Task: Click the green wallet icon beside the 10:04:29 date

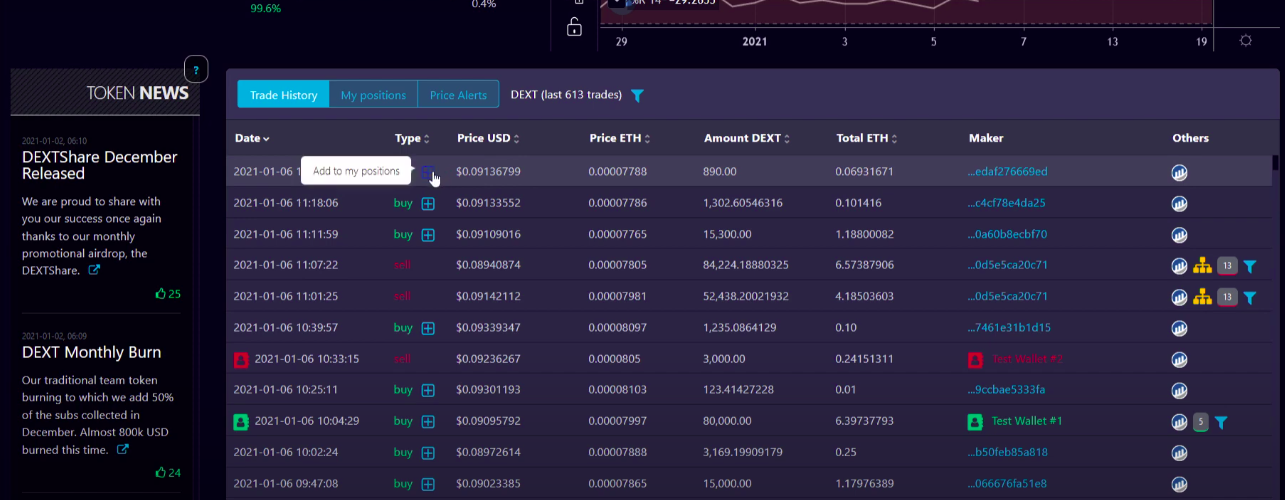Action: pos(241,421)
